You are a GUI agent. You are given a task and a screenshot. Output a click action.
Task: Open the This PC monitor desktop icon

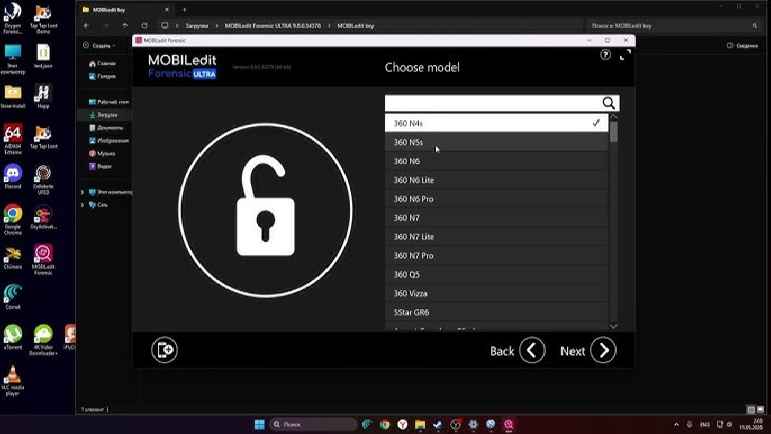pos(13,59)
